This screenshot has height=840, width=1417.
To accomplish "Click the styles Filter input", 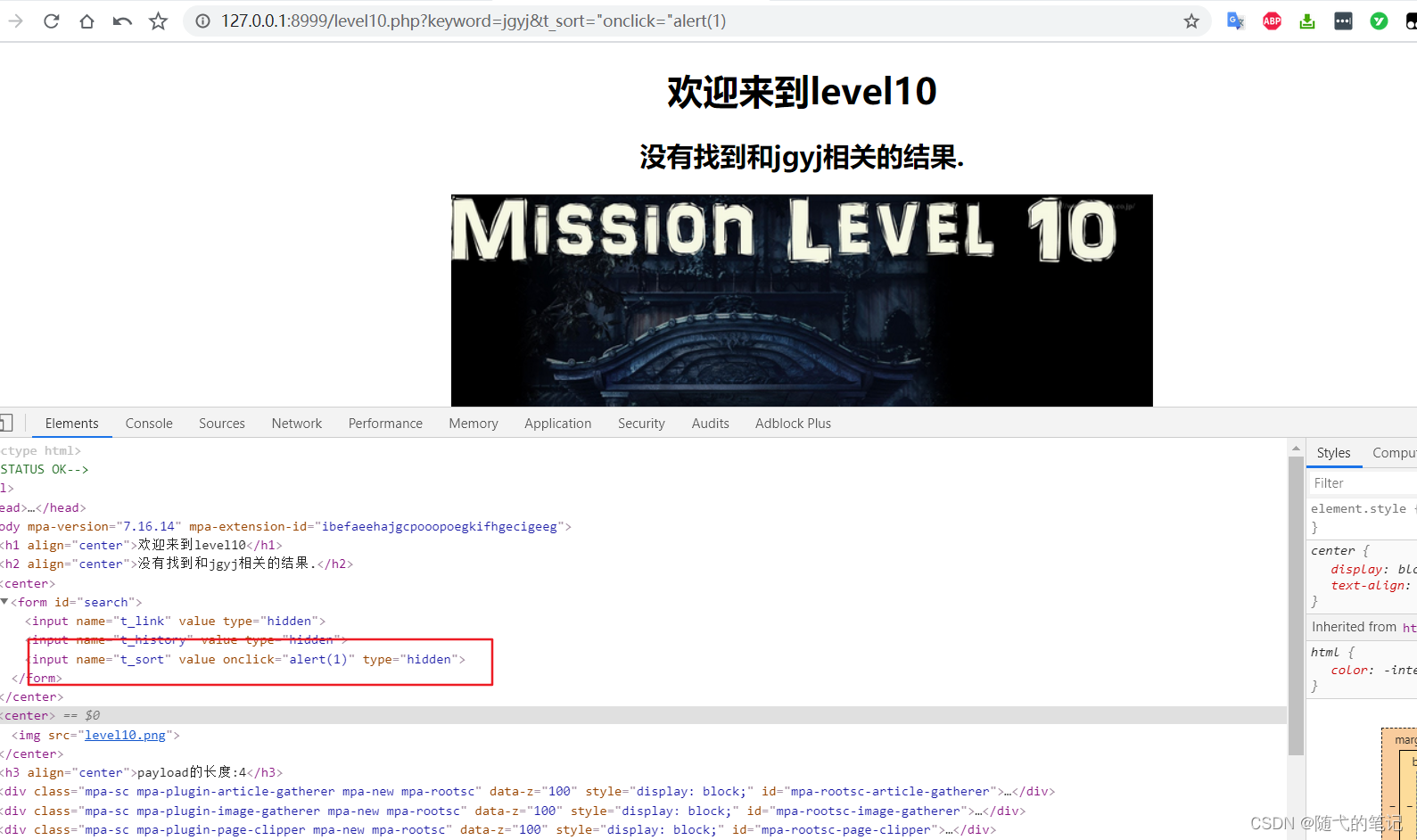I will (1363, 483).
